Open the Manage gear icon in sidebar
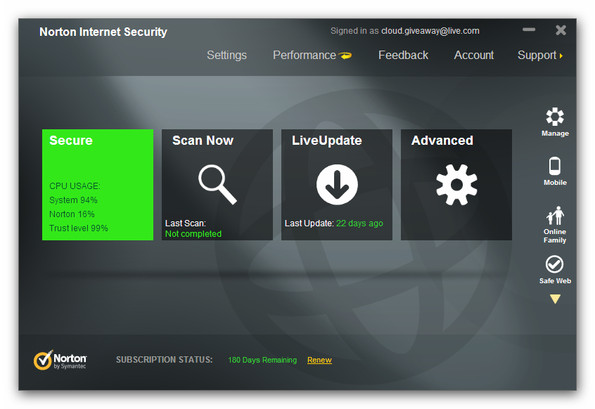This screenshot has height=409, width=595. (555, 116)
